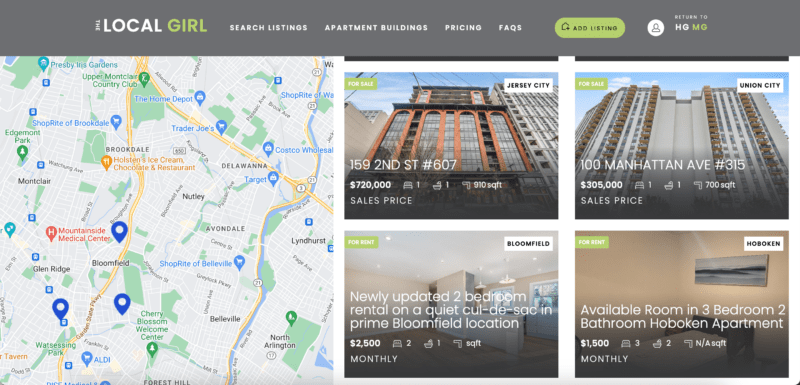Return to MG site link

coord(700,27)
